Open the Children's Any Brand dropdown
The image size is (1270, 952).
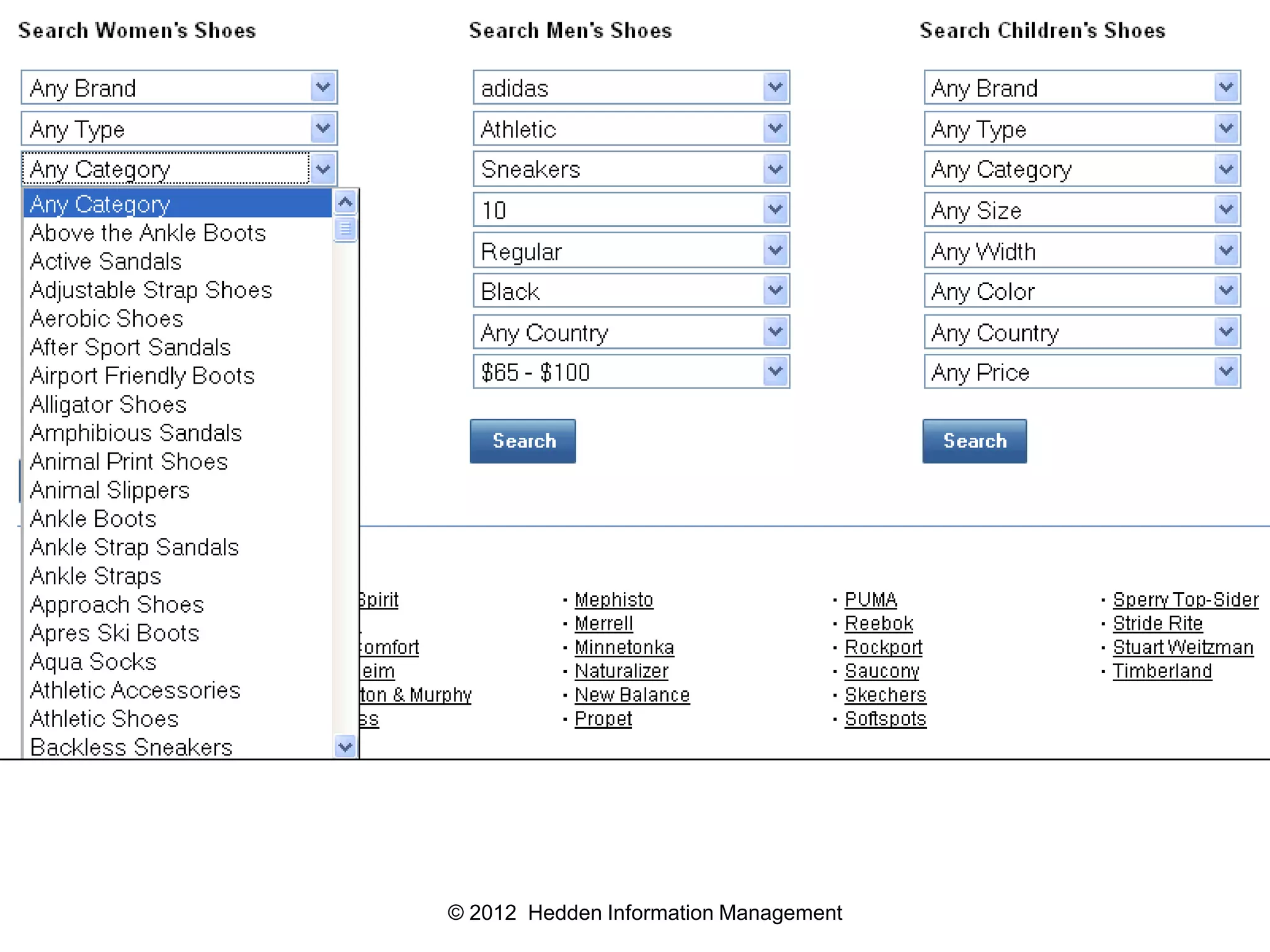[1082, 88]
